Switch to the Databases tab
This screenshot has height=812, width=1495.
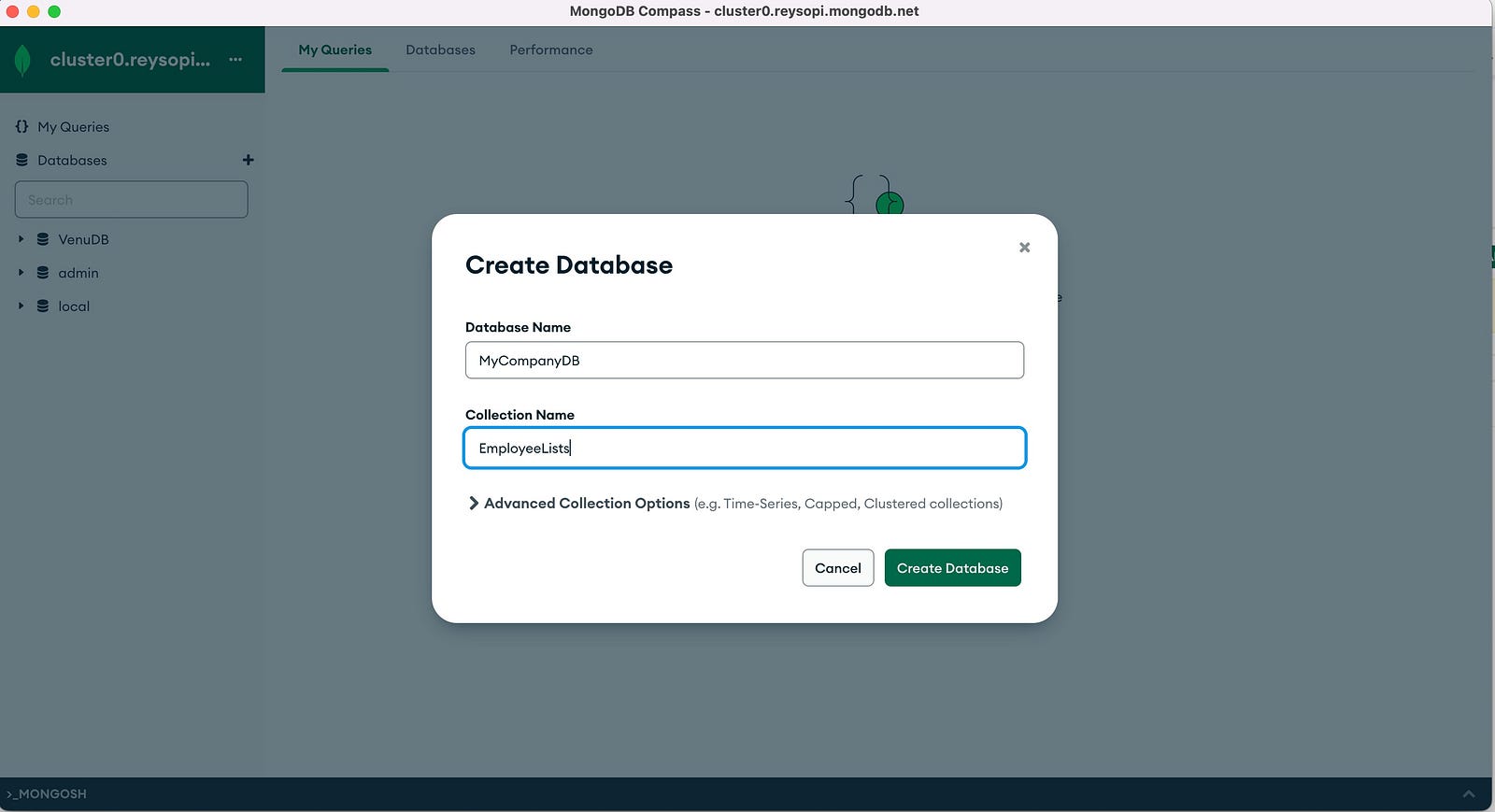(x=440, y=50)
